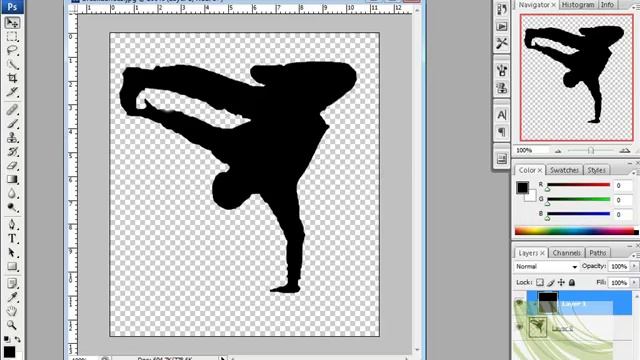Viewport: 640px width, 360px height.
Task: Open the Paragraph panel icon
Action: coord(502,132)
